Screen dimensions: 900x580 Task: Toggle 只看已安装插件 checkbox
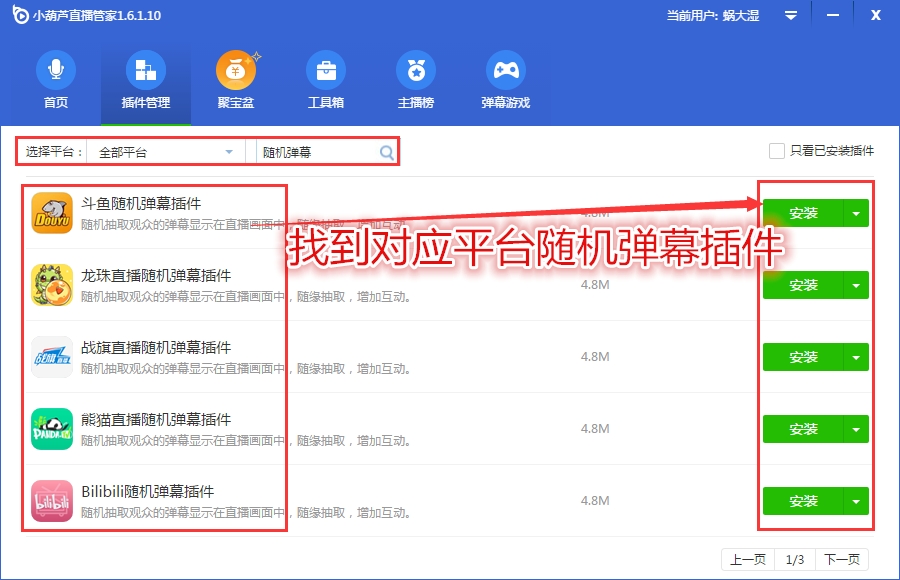point(777,151)
